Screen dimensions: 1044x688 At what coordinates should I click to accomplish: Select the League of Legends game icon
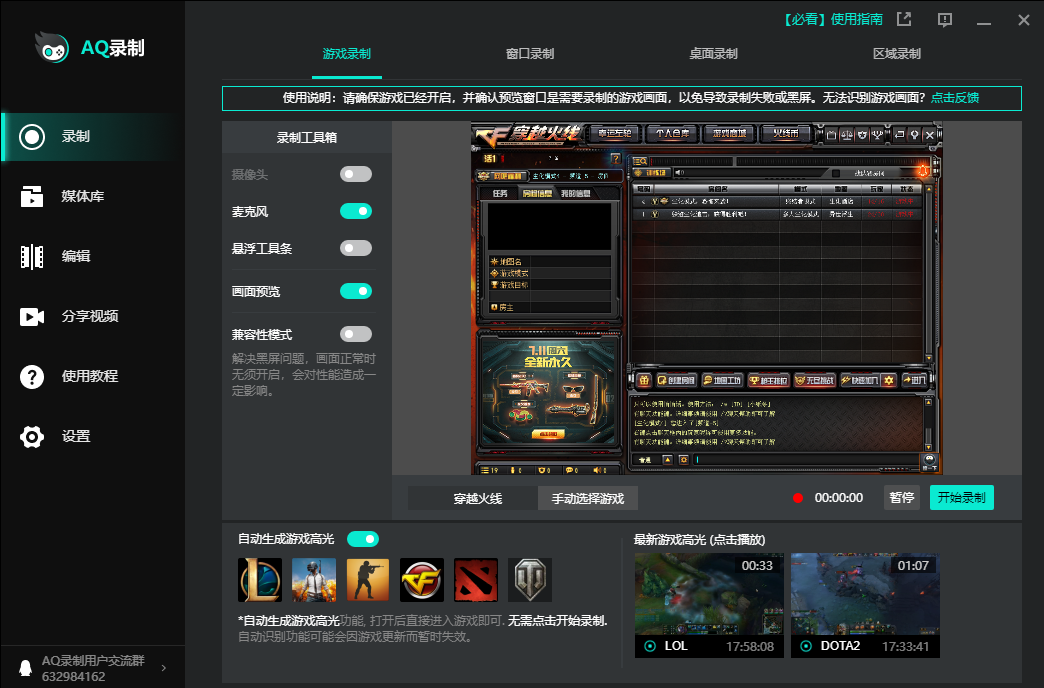pos(260,579)
